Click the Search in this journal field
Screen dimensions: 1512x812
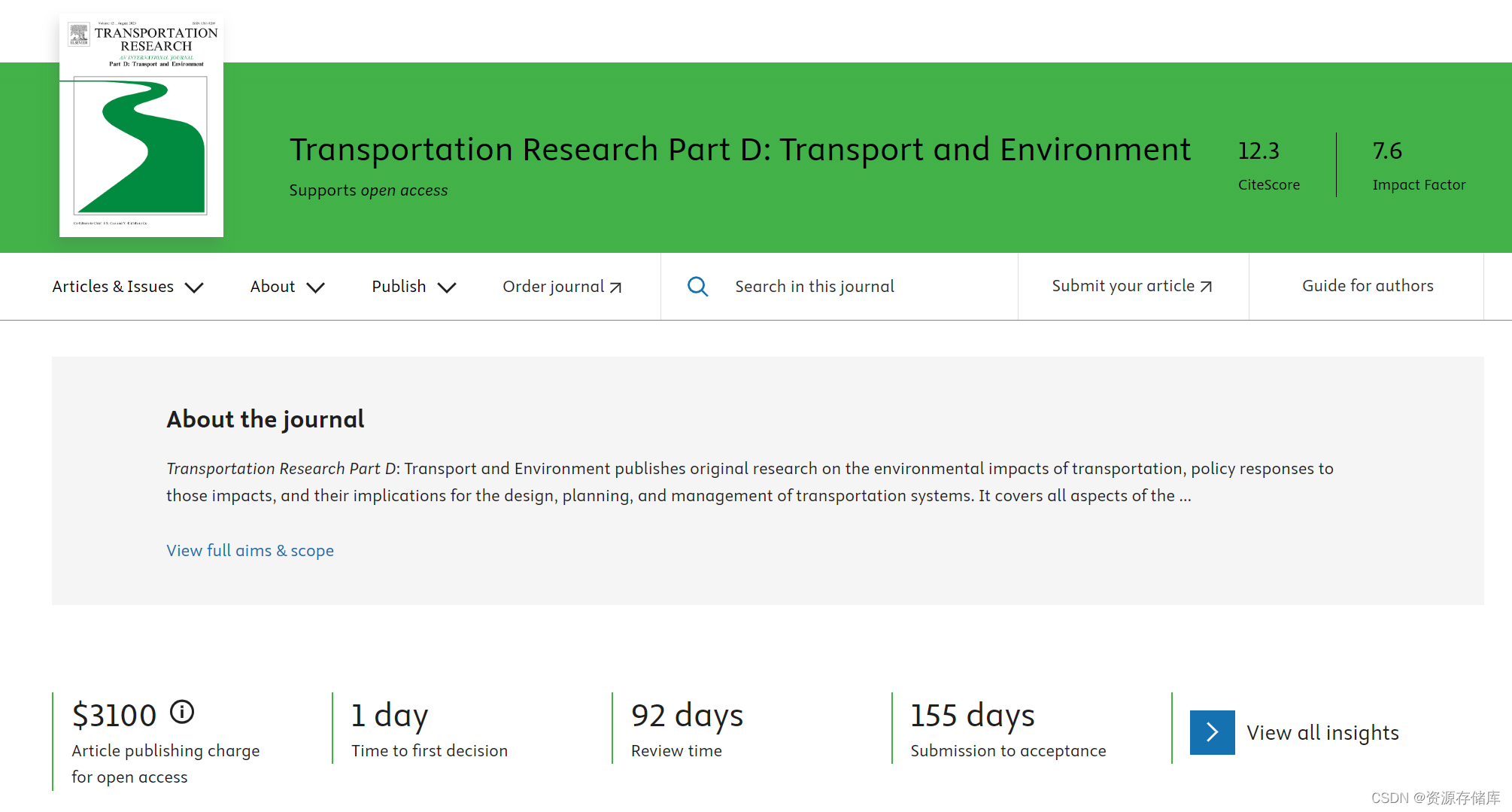815,286
